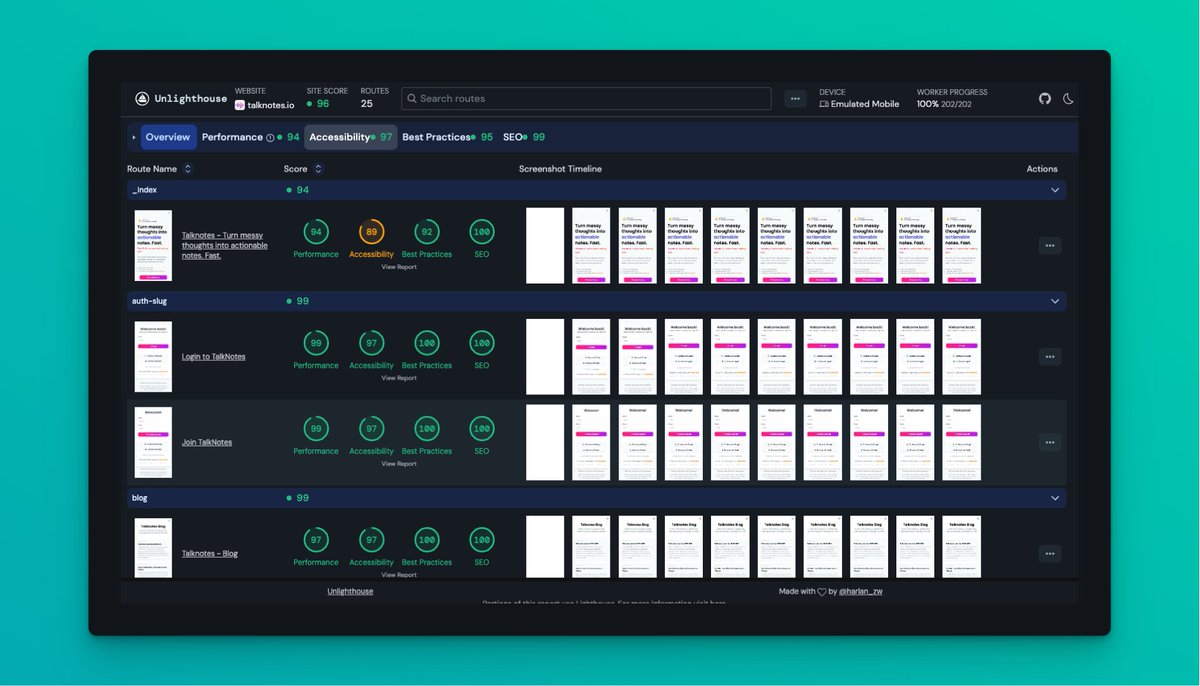This screenshot has width=1200, height=686.
Task: Open actions menu for Join TalkNotes row
Action: click(1050, 442)
